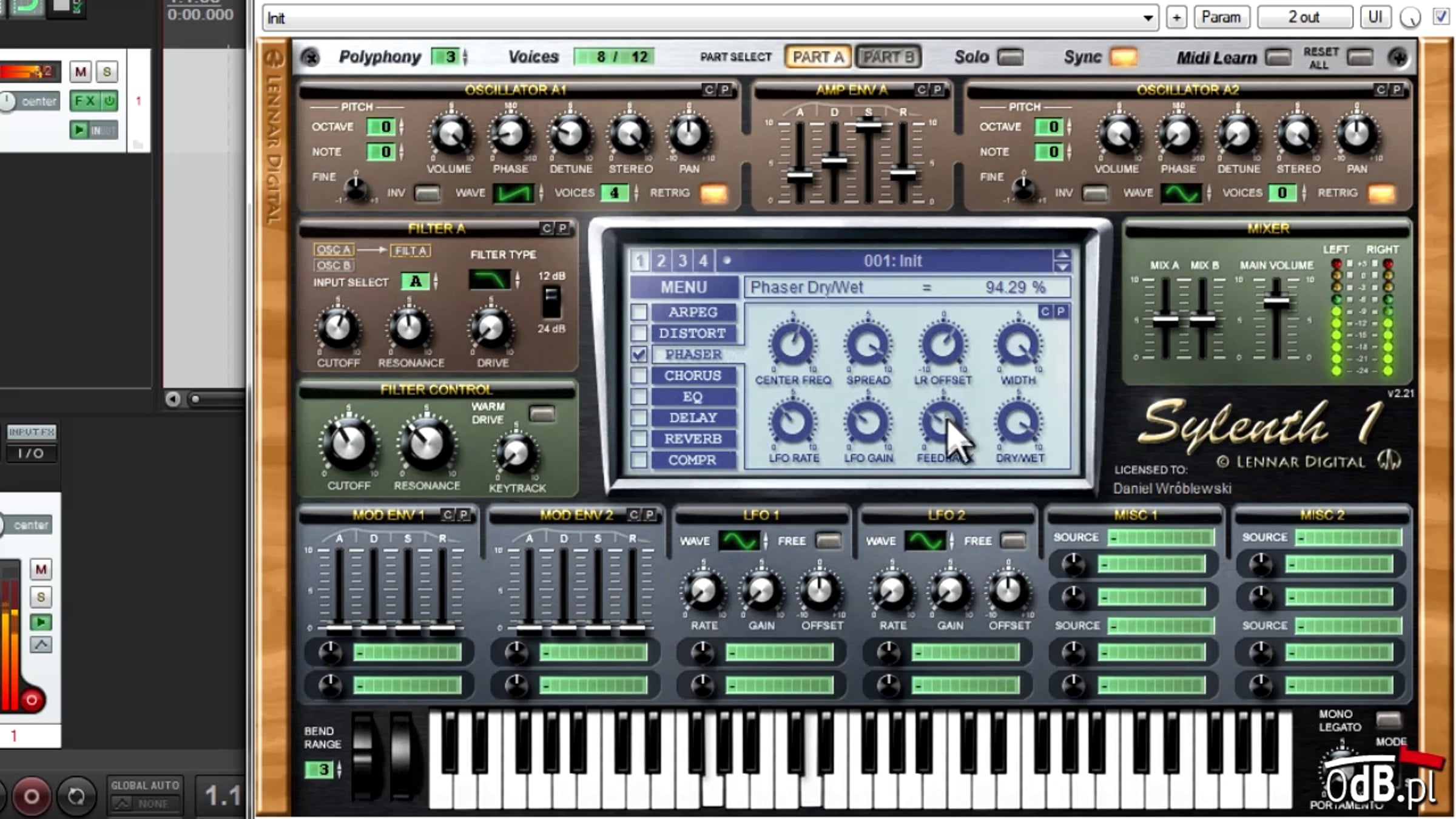Image resolution: width=1456 pixels, height=819 pixels.
Task: Enable the DISTORT effect checkbox
Action: [x=638, y=333]
